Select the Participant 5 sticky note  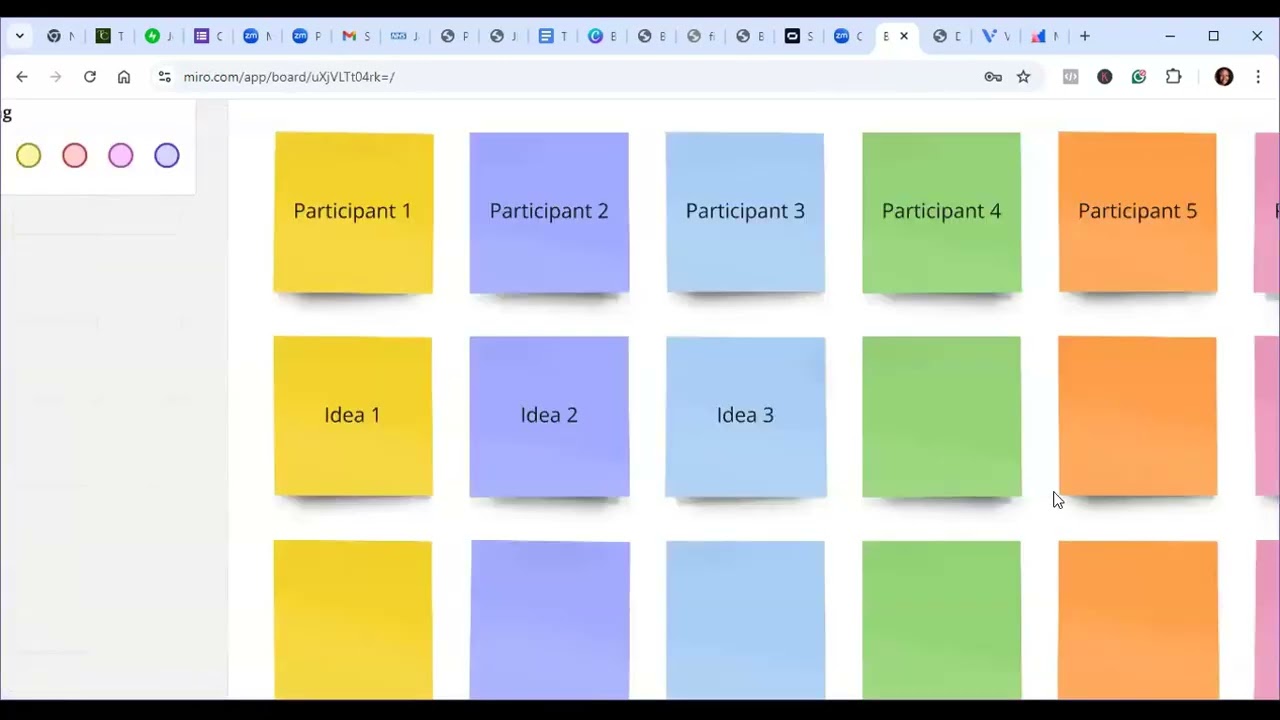1138,212
